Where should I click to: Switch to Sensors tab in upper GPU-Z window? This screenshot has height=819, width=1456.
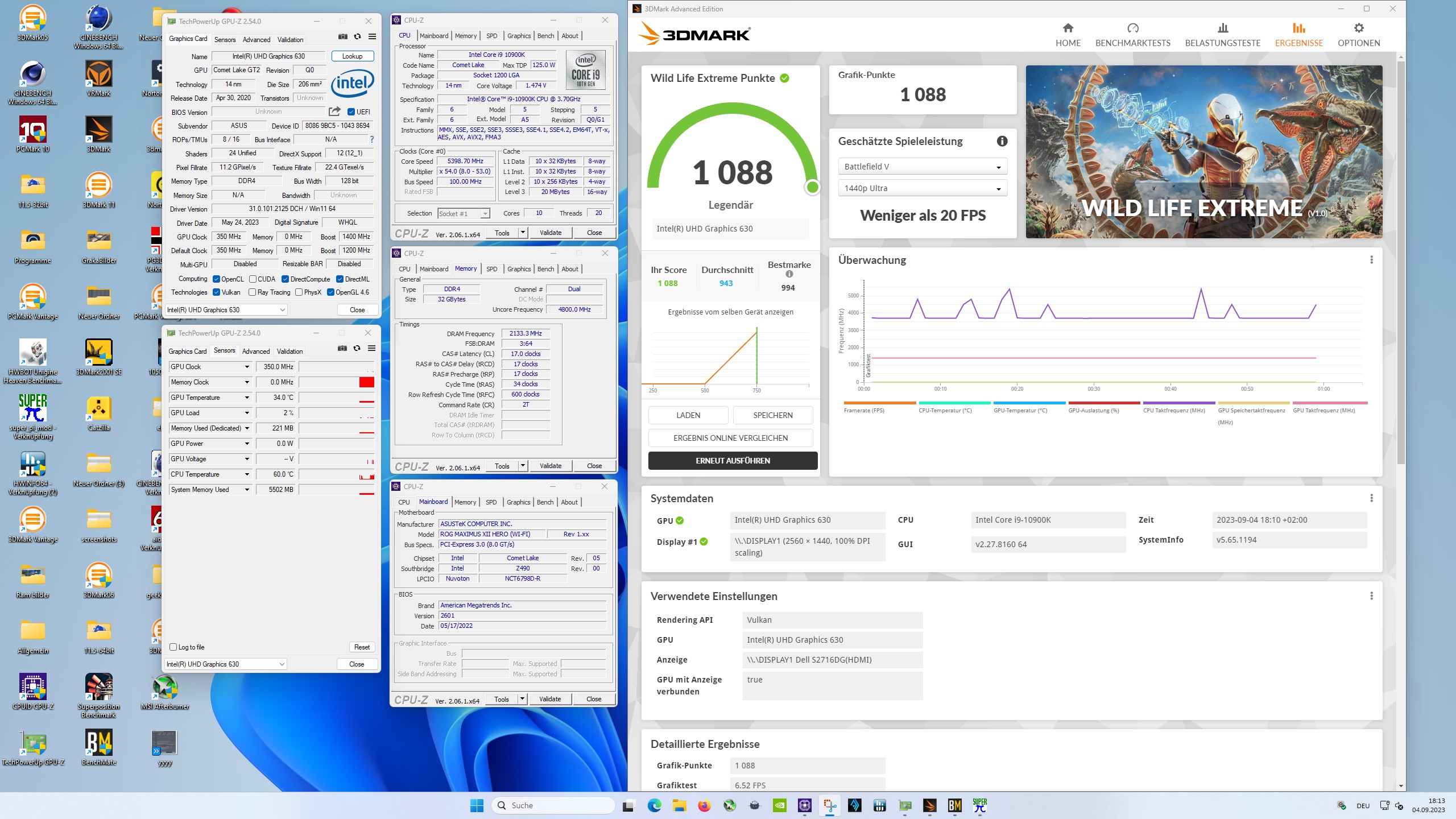[x=225, y=40]
